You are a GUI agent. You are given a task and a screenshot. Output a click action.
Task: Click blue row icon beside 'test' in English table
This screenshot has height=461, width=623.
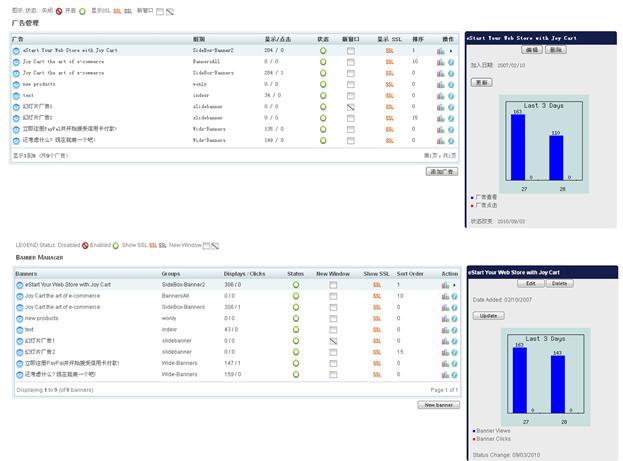point(20,330)
